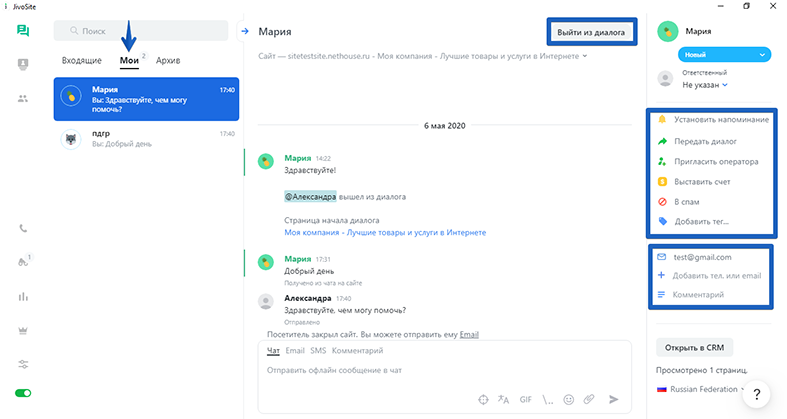Image resolution: width=787 pixels, height=419 pixels.
Task: Open the binoculars icon with badge 1
Action: (x=24, y=261)
